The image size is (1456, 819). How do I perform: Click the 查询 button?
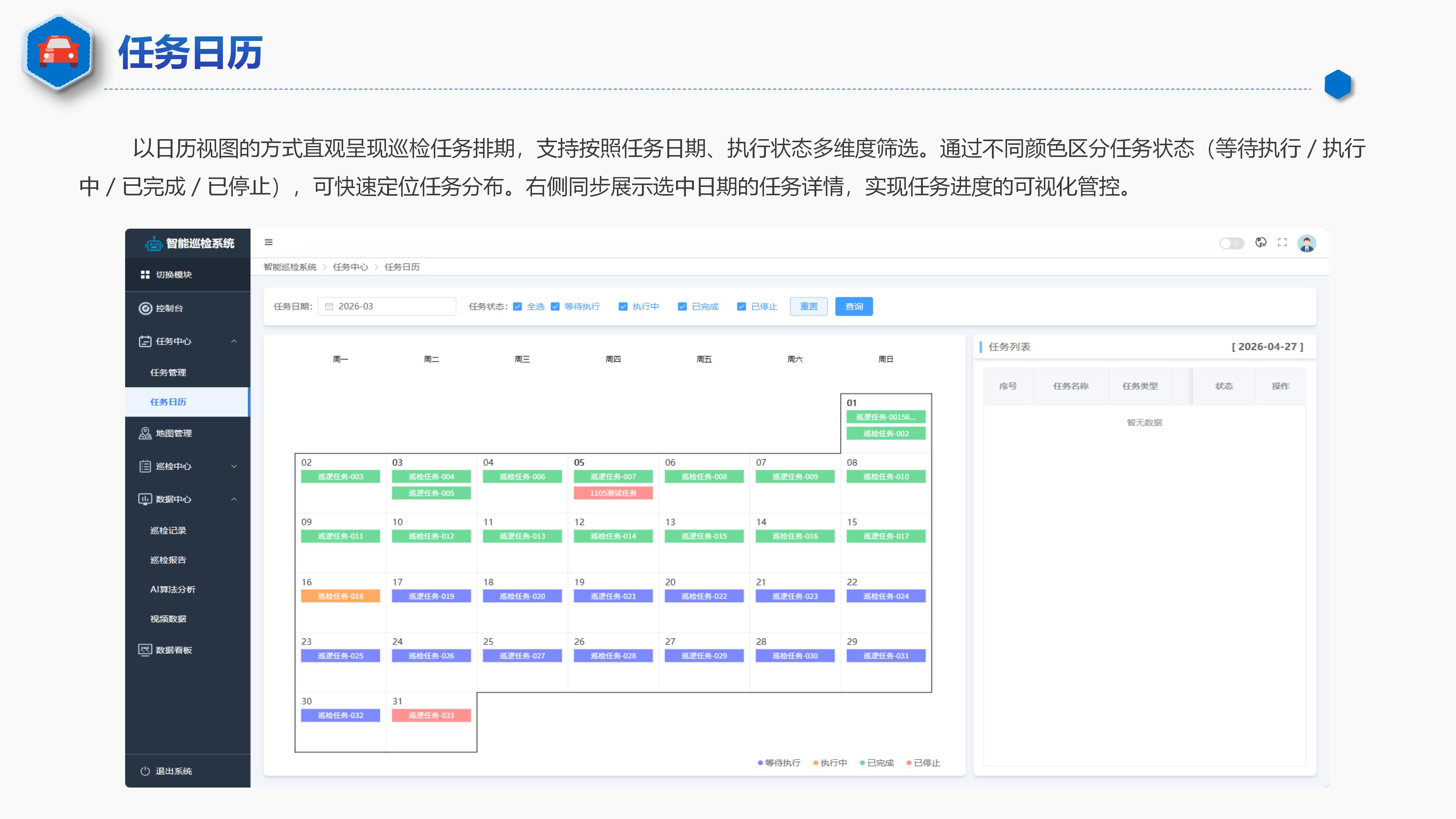click(x=854, y=306)
